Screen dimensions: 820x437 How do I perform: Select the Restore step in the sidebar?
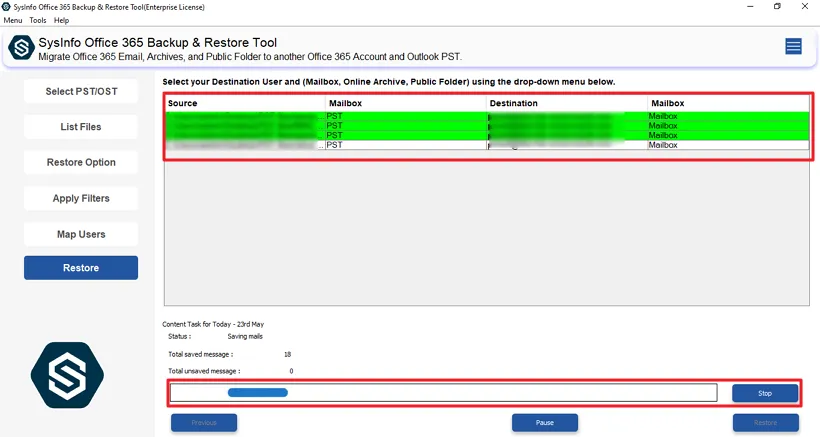click(x=81, y=268)
